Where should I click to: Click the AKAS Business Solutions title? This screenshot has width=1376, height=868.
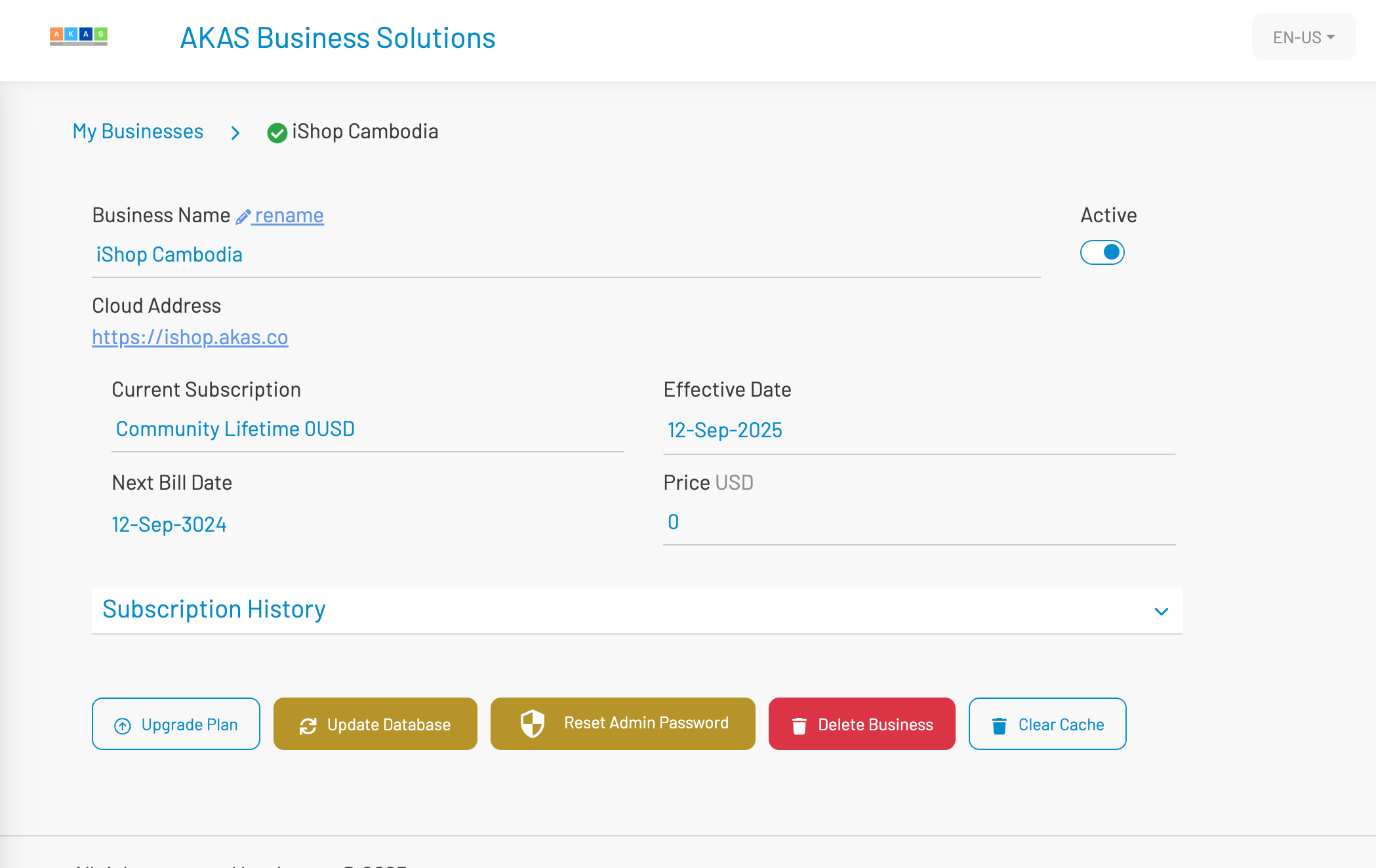coord(338,38)
